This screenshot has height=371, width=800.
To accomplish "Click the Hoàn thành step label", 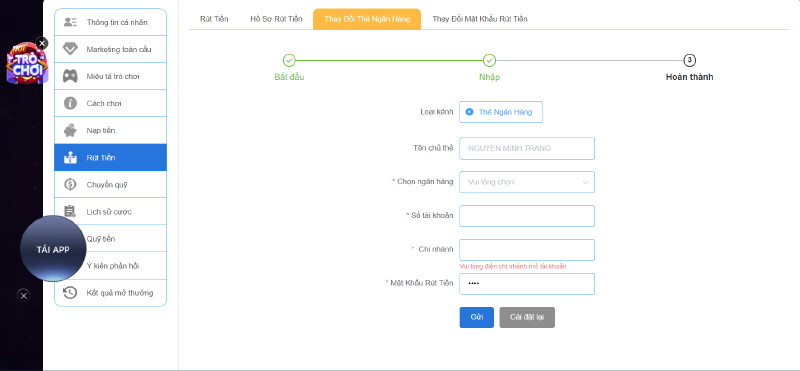I will point(689,77).
